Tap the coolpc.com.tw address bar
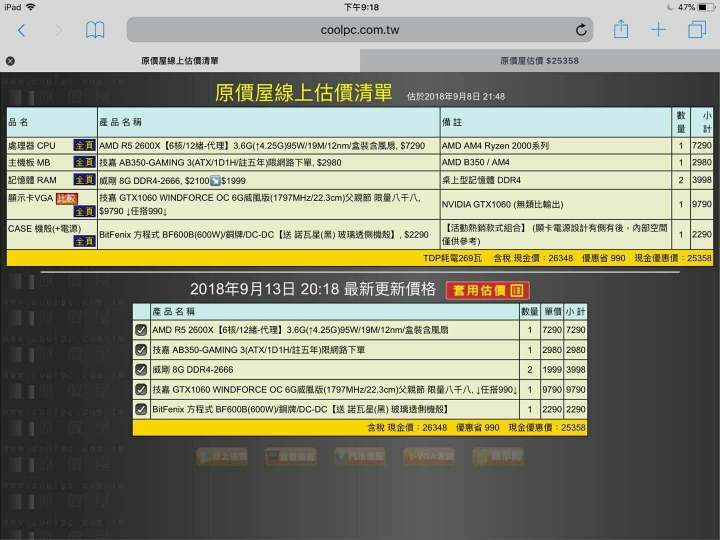Viewport: 720px width, 540px height. coord(360,30)
